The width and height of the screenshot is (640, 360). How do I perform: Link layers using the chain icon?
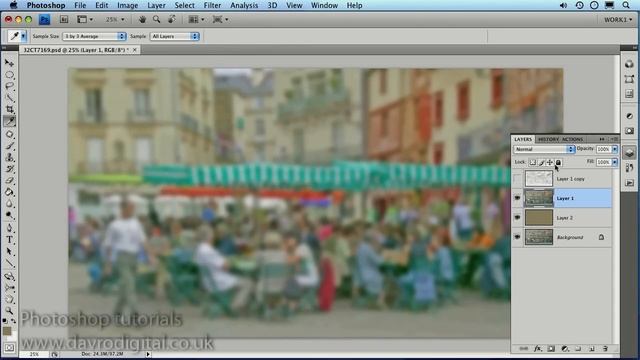(524, 349)
